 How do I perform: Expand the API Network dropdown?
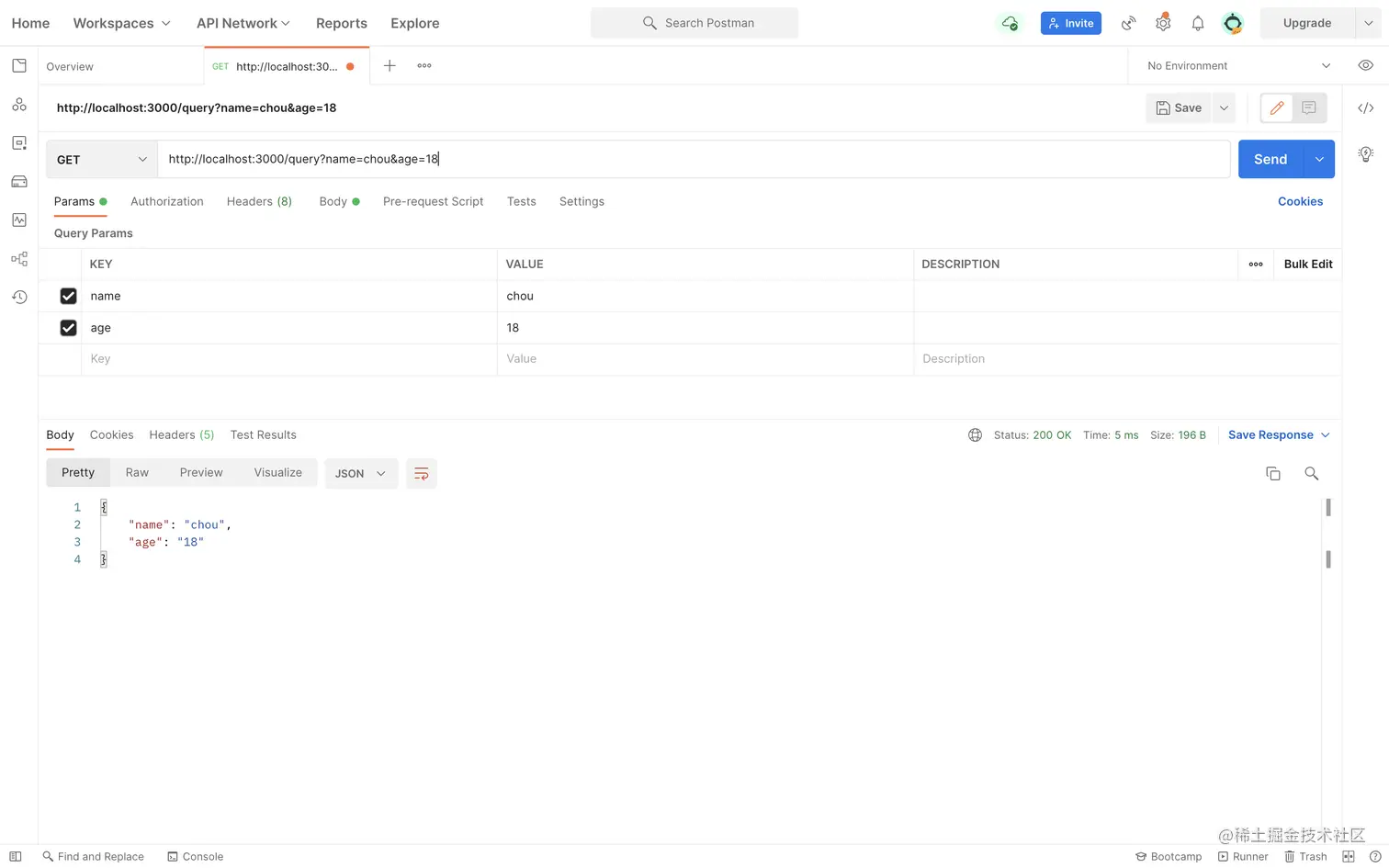243,23
